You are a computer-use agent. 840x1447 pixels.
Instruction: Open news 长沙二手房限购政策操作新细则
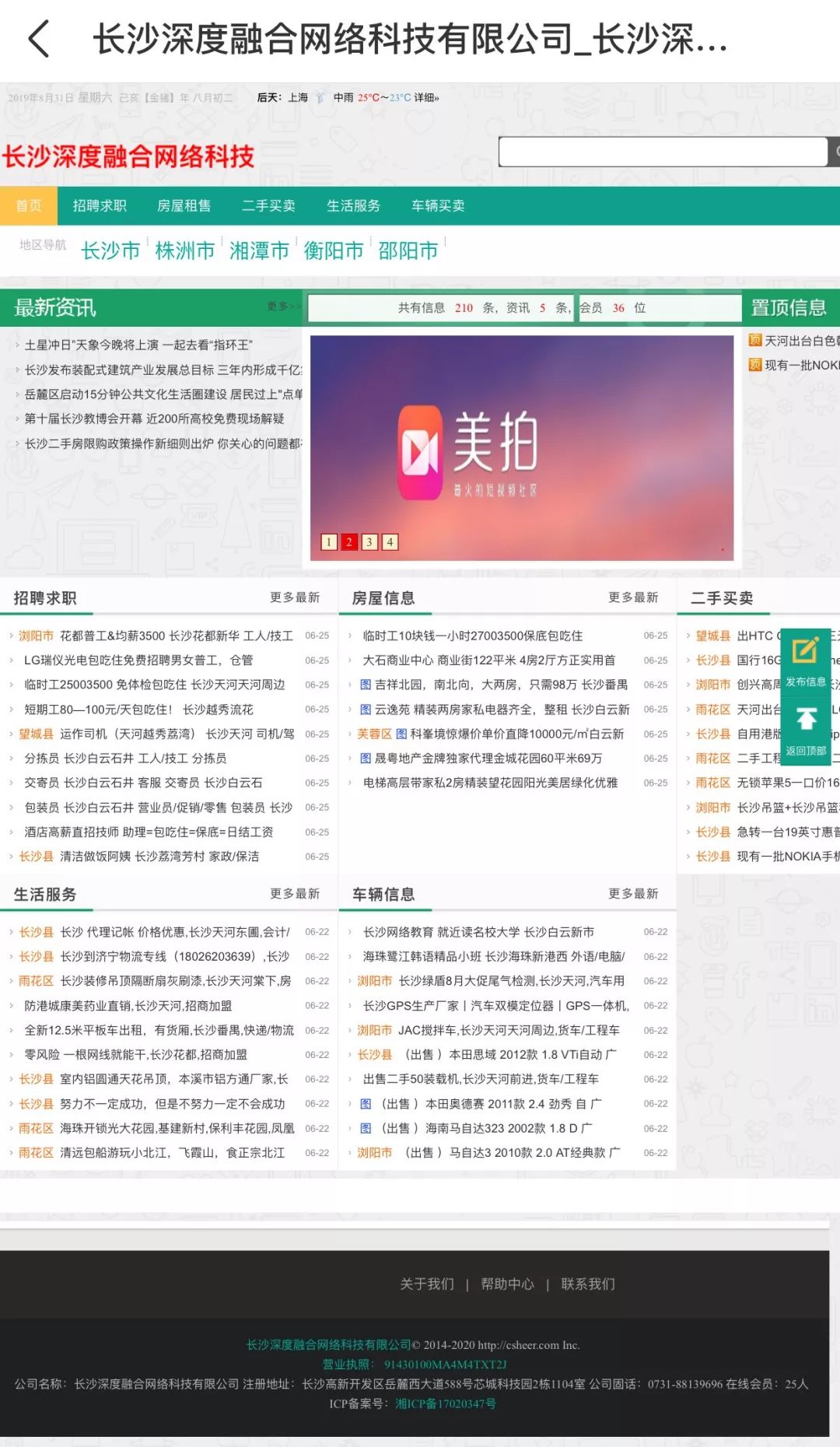coord(163,443)
